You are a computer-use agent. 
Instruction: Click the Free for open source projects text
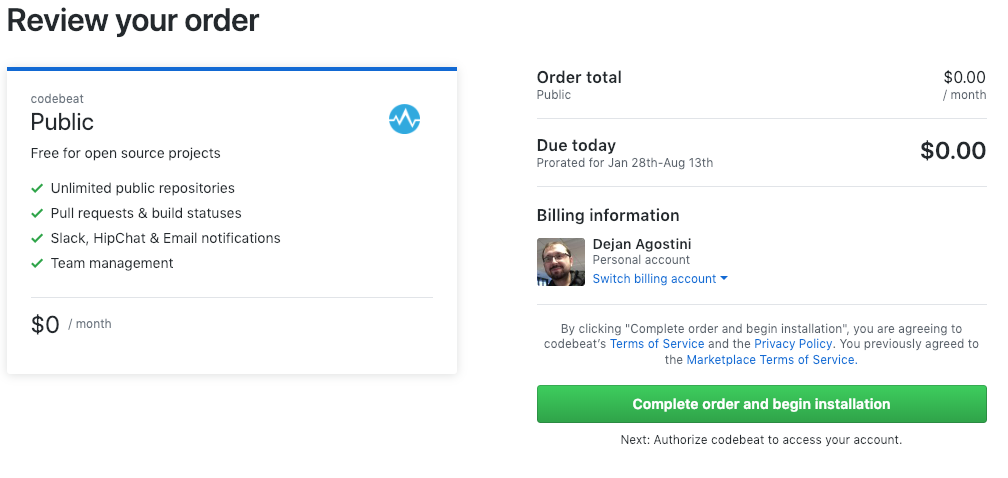[x=125, y=153]
